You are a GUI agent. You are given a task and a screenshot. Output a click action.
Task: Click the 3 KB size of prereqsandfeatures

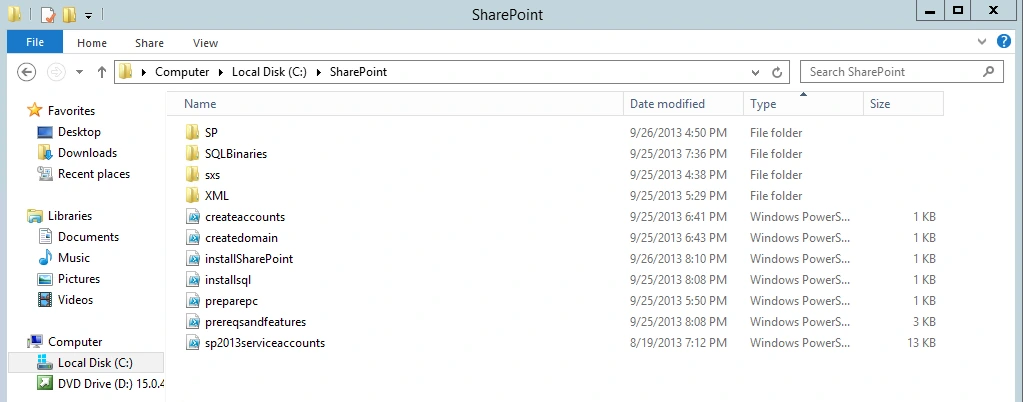[924, 322]
